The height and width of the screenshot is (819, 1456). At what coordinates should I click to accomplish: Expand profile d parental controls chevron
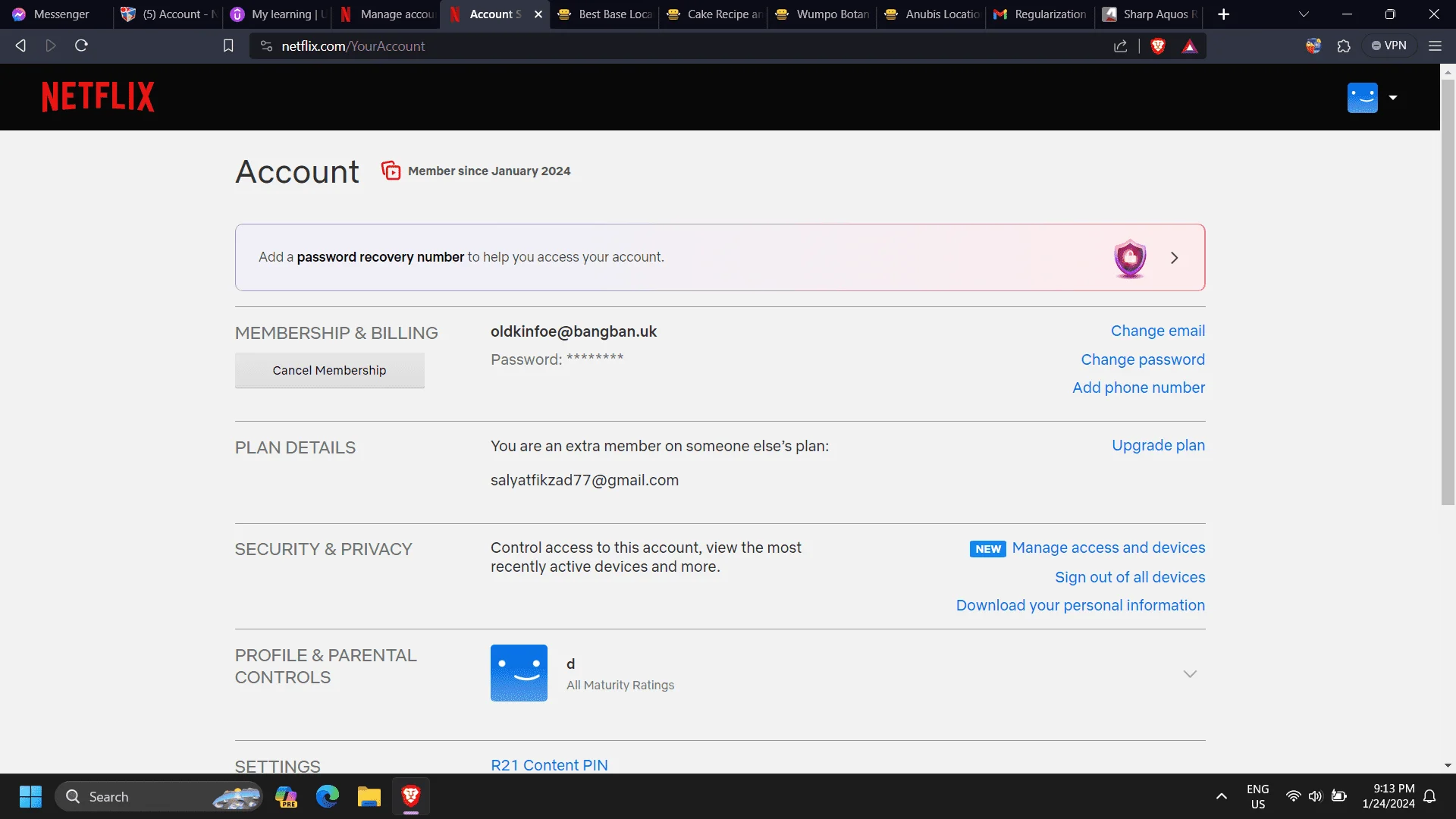click(1190, 674)
